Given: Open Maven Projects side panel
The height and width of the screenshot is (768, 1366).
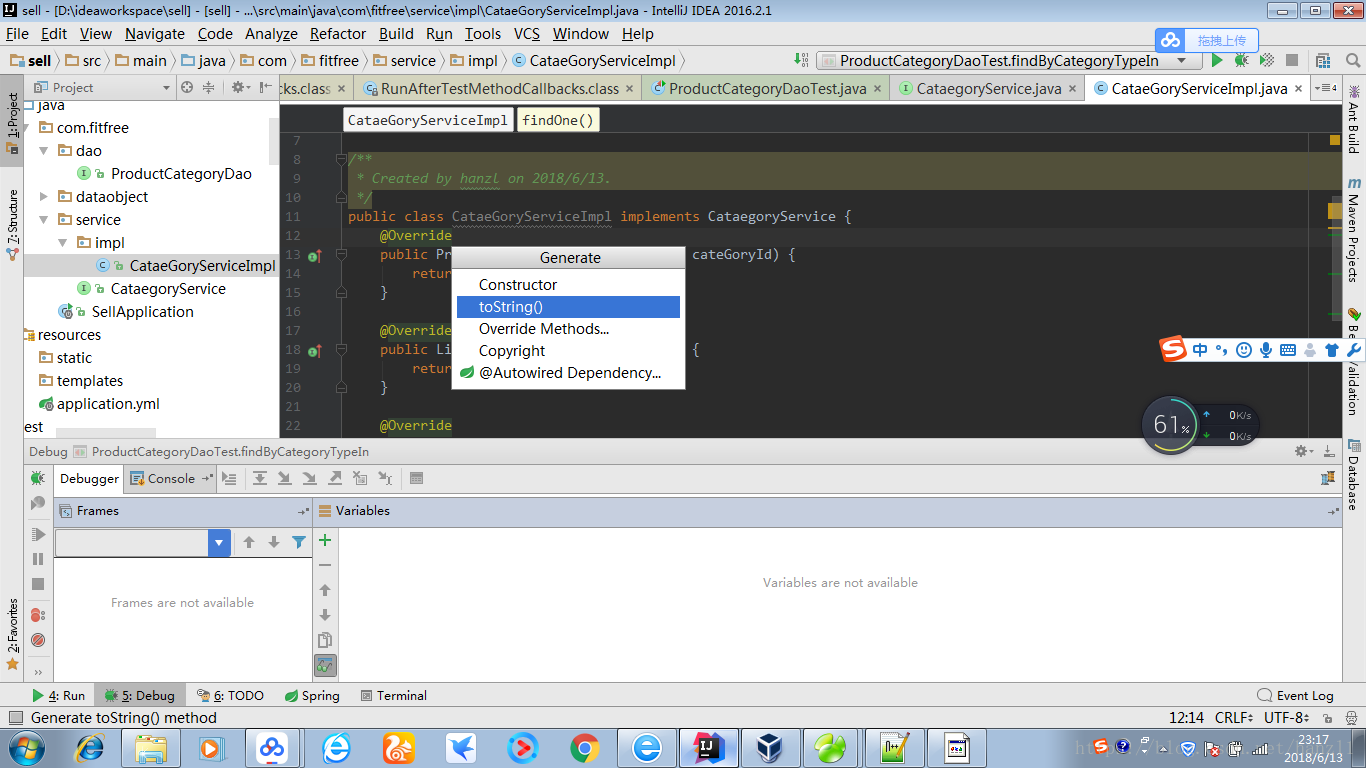Looking at the screenshot, I should (1354, 230).
